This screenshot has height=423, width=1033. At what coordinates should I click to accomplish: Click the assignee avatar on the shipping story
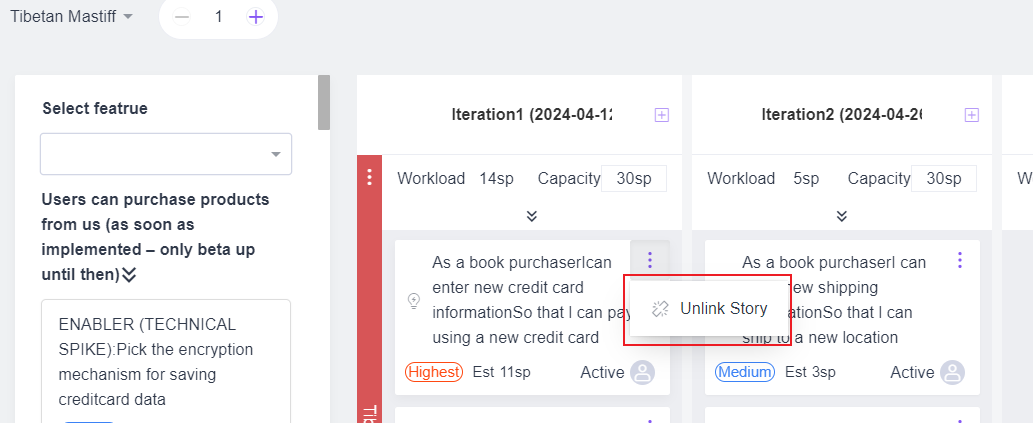[952, 373]
